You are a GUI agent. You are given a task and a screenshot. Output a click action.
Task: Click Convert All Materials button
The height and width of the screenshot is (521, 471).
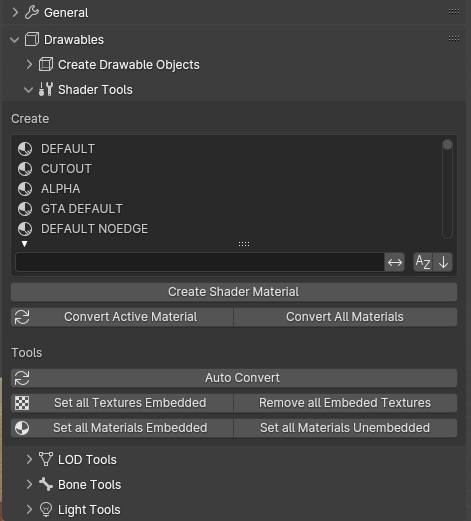click(345, 317)
